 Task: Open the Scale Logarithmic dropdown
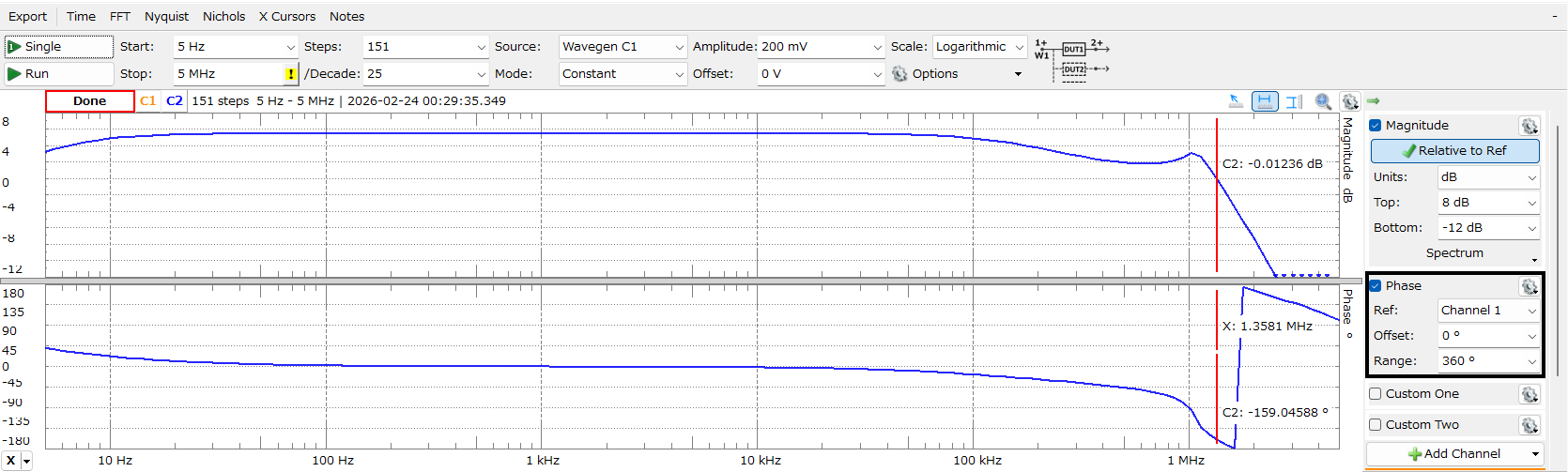pos(979,47)
